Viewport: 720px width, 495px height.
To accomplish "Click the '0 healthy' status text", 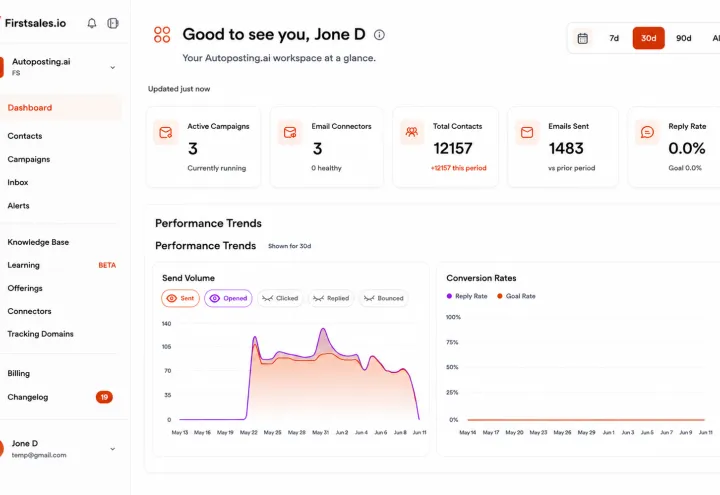I will pyautogui.click(x=326, y=168).
